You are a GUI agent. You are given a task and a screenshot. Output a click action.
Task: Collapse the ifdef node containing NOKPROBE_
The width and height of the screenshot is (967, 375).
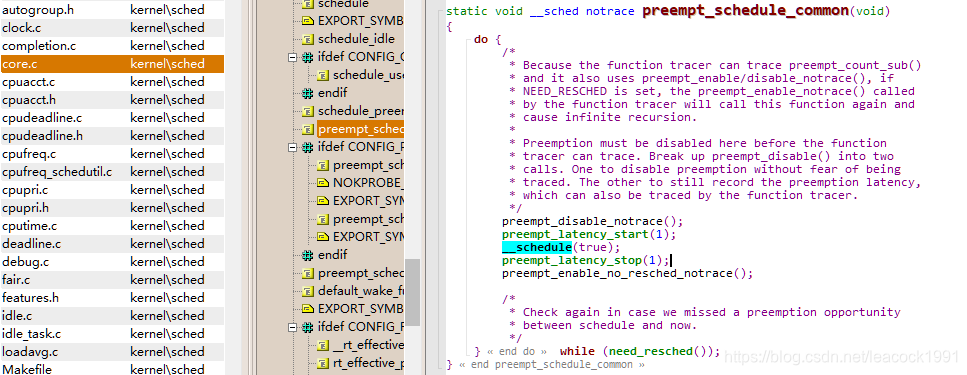[x=292, y=147]
